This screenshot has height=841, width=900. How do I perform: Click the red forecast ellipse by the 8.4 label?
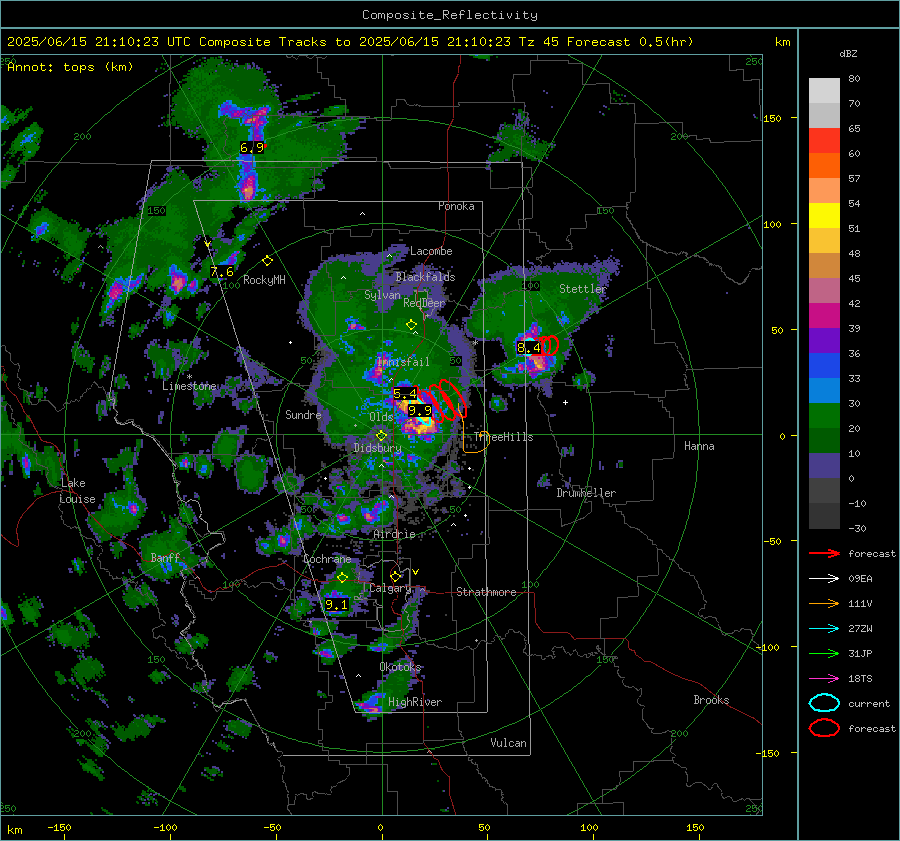click(x=549, y=344)
